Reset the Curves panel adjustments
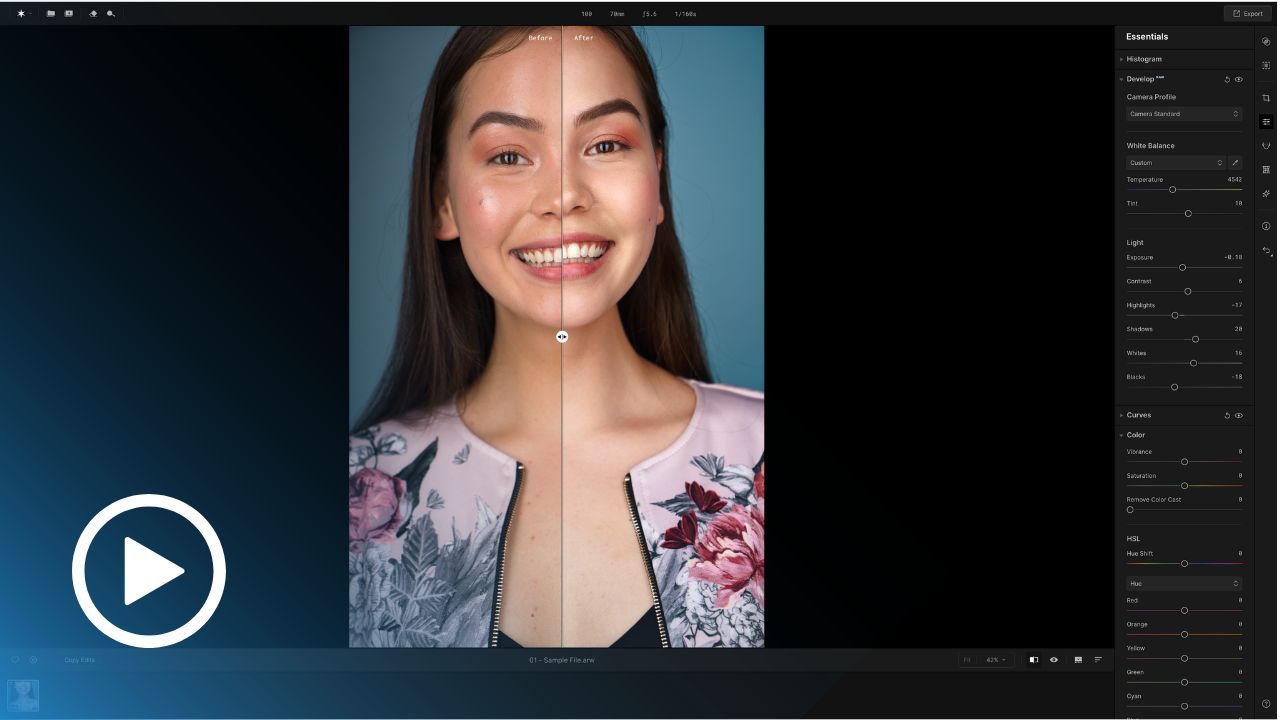This screenshot has height=720, width=1280. 1227,415
